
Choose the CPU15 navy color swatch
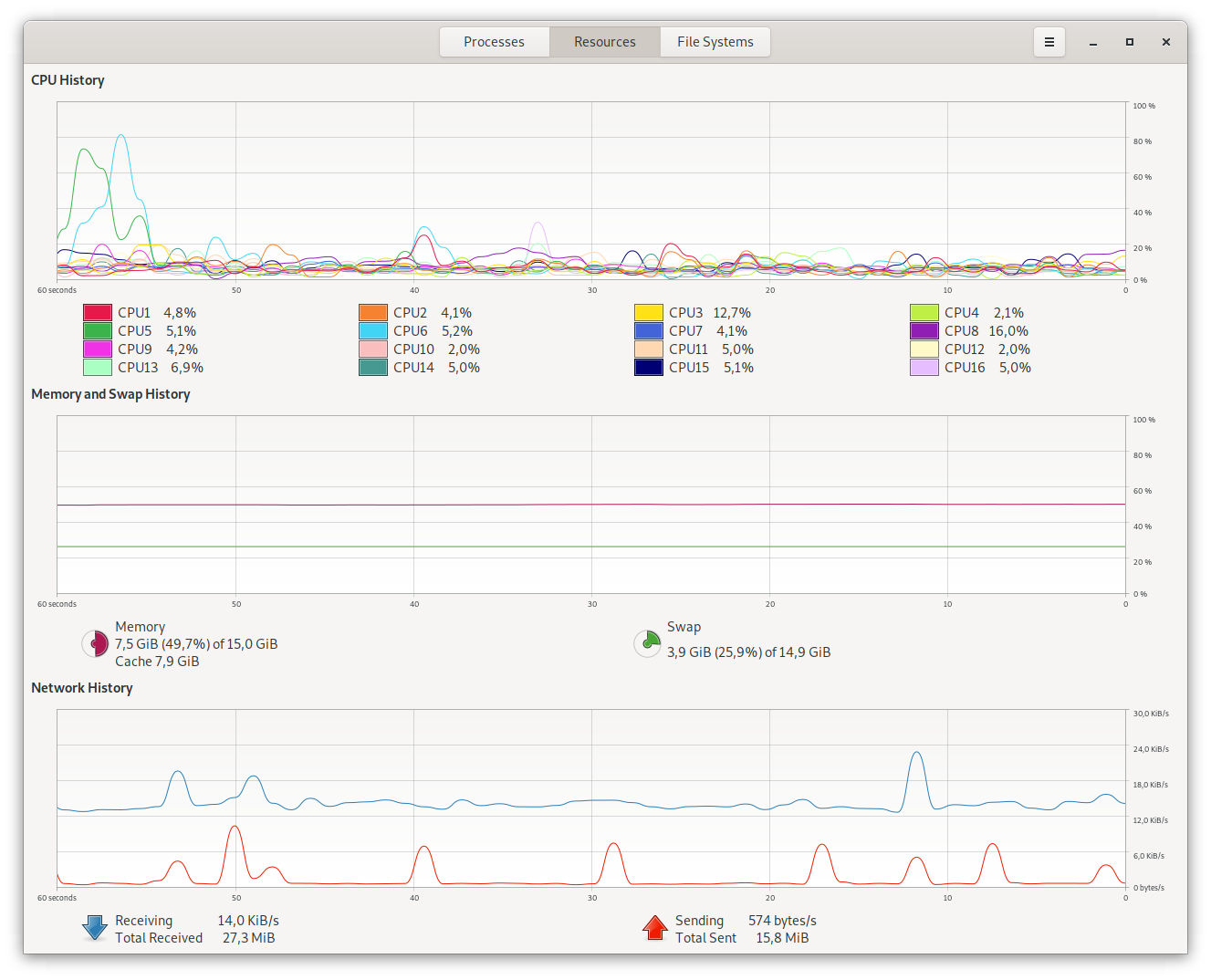click(x=649, y=368)
